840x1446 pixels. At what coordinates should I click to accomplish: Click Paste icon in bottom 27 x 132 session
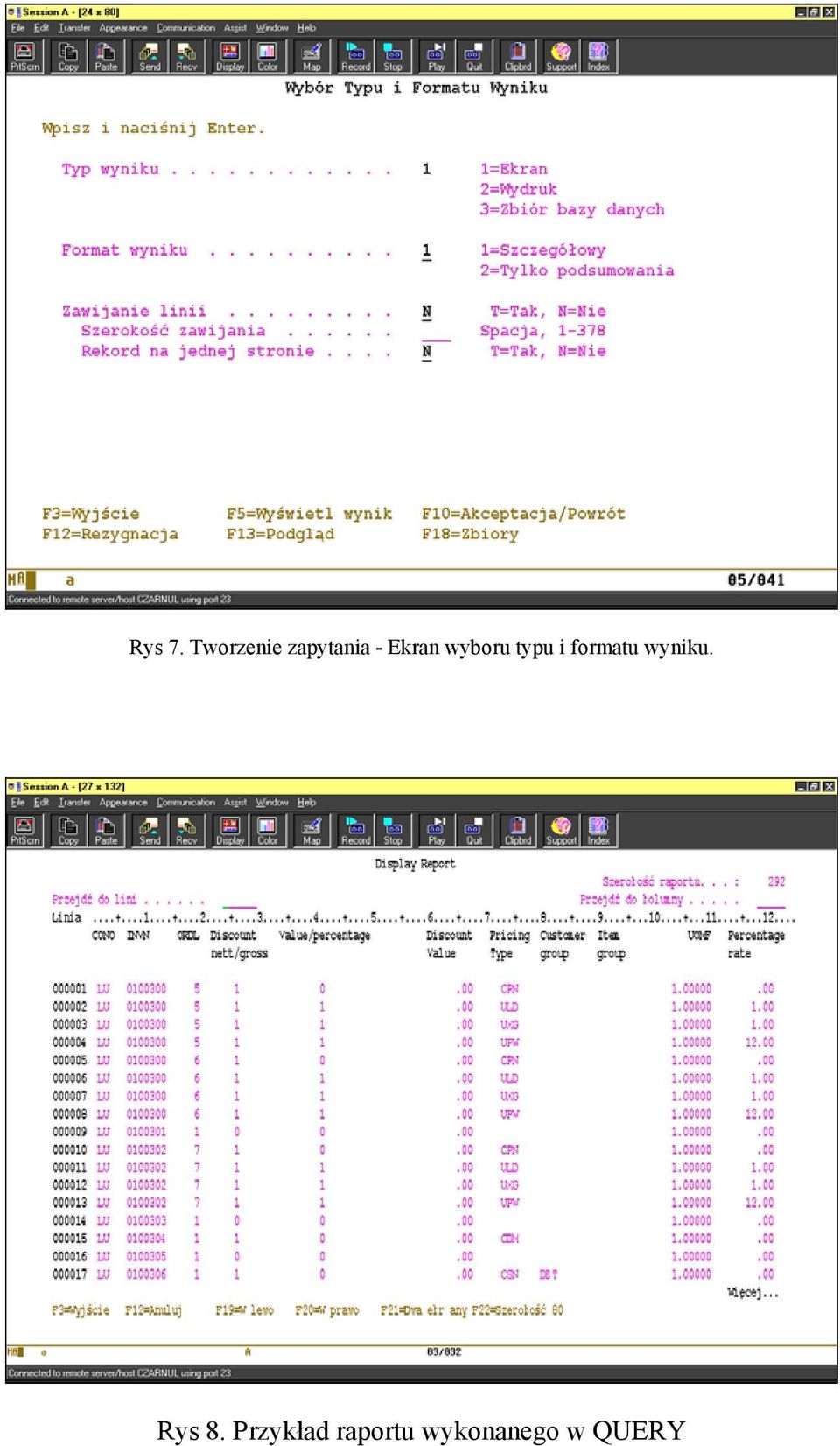(106, 830)
